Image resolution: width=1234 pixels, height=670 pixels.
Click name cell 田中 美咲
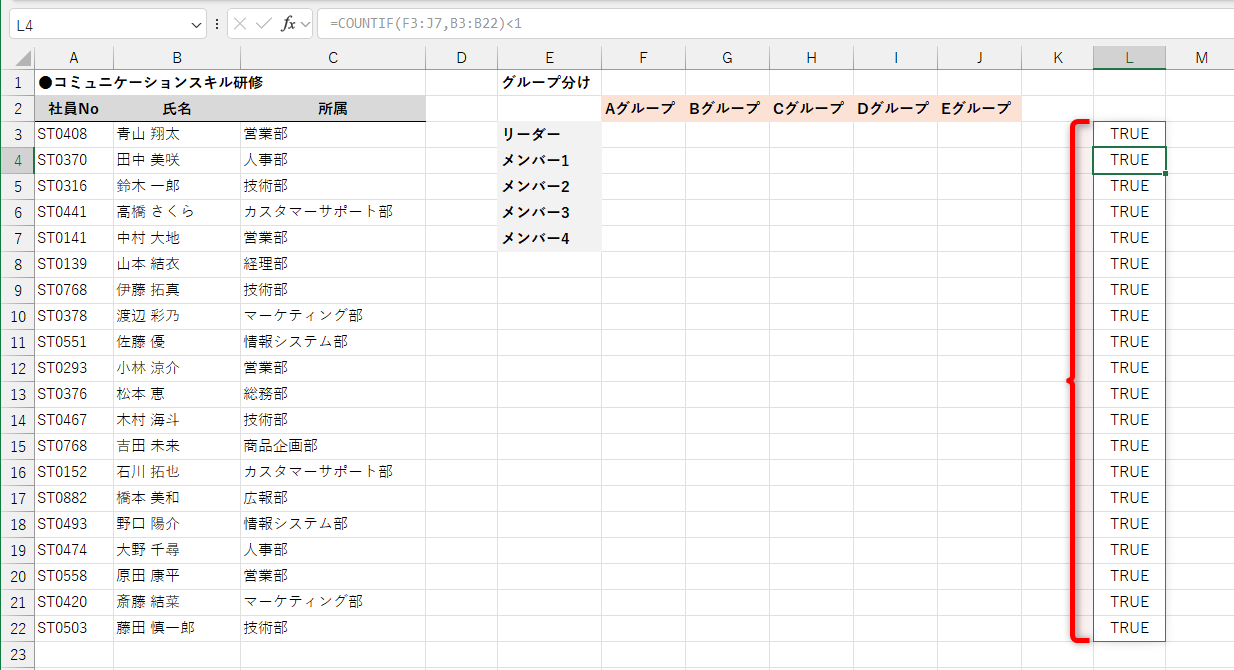pos(177,160)
